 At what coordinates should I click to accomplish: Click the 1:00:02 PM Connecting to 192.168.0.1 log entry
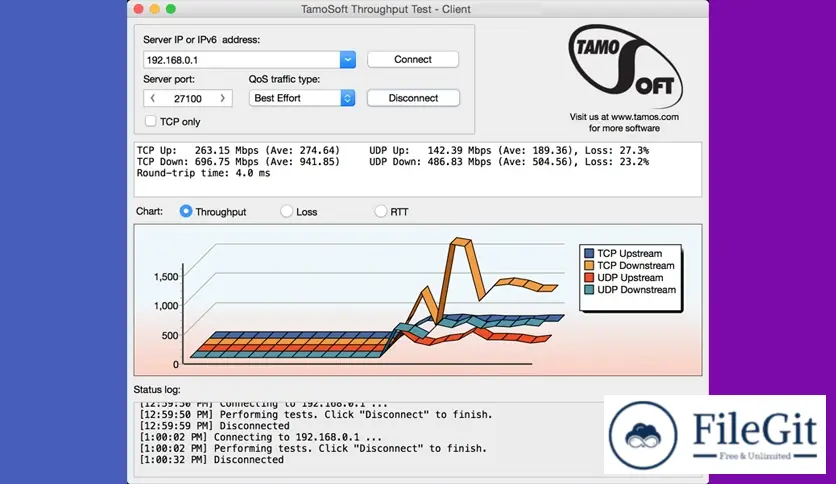click(261, 437)
